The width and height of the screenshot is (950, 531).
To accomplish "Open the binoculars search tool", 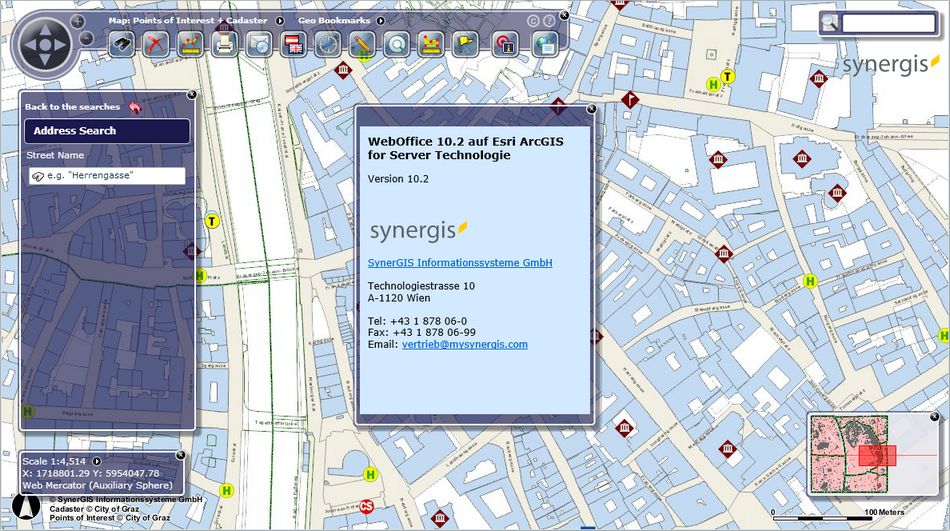I will point(121,44).
